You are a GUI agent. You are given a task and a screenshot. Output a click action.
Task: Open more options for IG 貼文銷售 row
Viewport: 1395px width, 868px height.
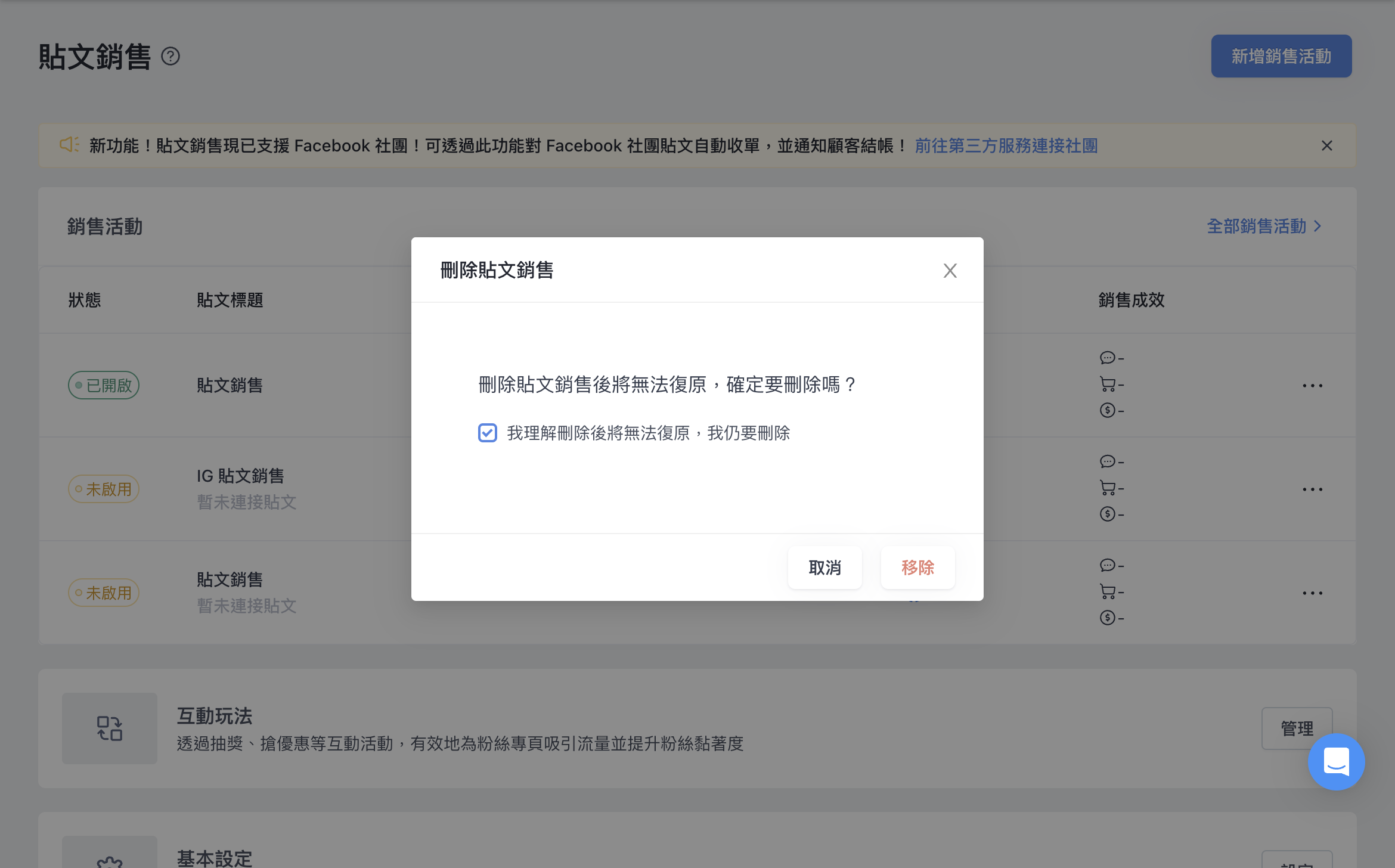click(x=1313, y=489)
